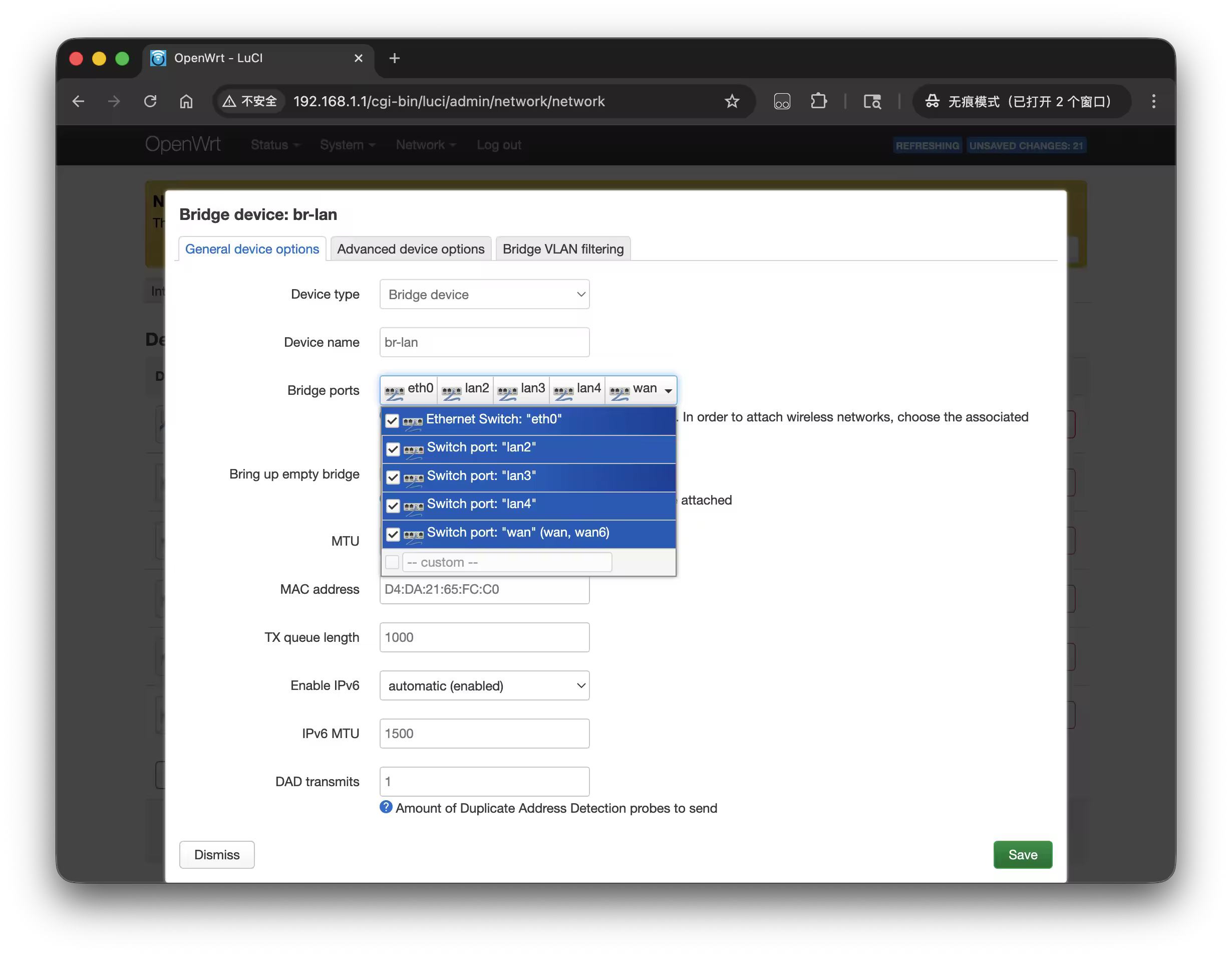This screenshot has width=1232, height=957.
Task: Click the IPv6 MTU field
Action: click(484, 733)
